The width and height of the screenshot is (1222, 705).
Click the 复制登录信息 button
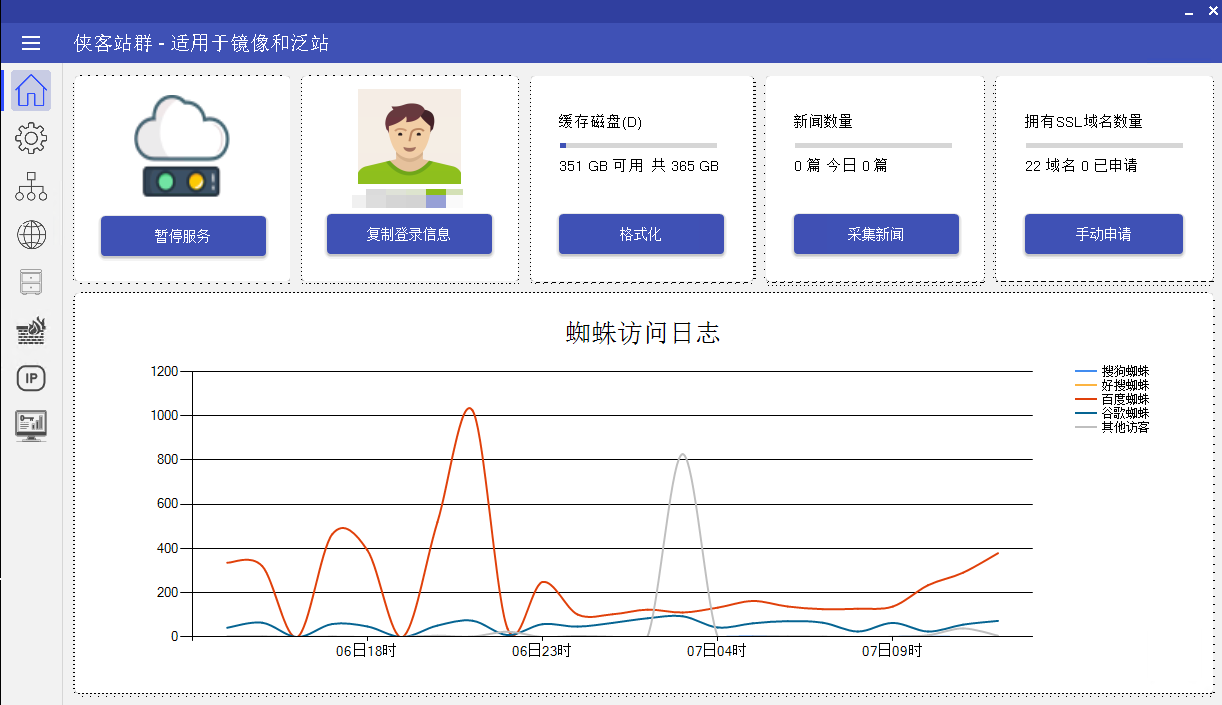click(x=409, y=234)
